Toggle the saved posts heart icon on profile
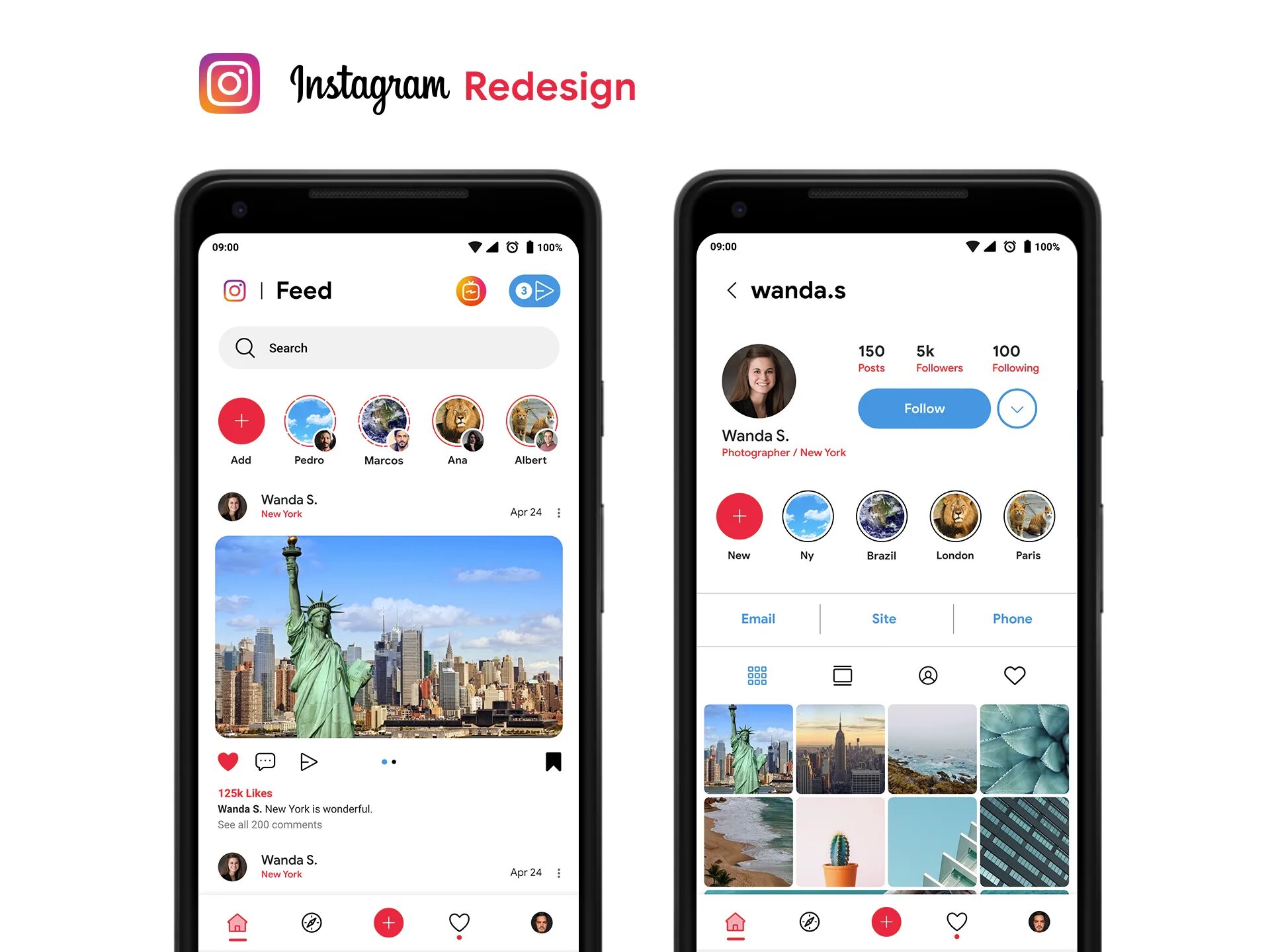Viewport: 1270px width, 952px height. [x=1014, y=674]
